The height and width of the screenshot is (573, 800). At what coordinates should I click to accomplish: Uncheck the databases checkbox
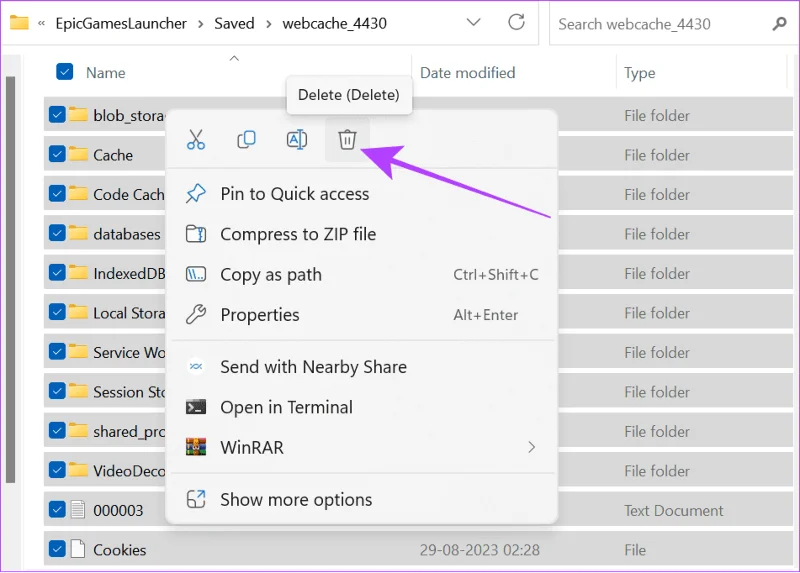coord(57,233)
